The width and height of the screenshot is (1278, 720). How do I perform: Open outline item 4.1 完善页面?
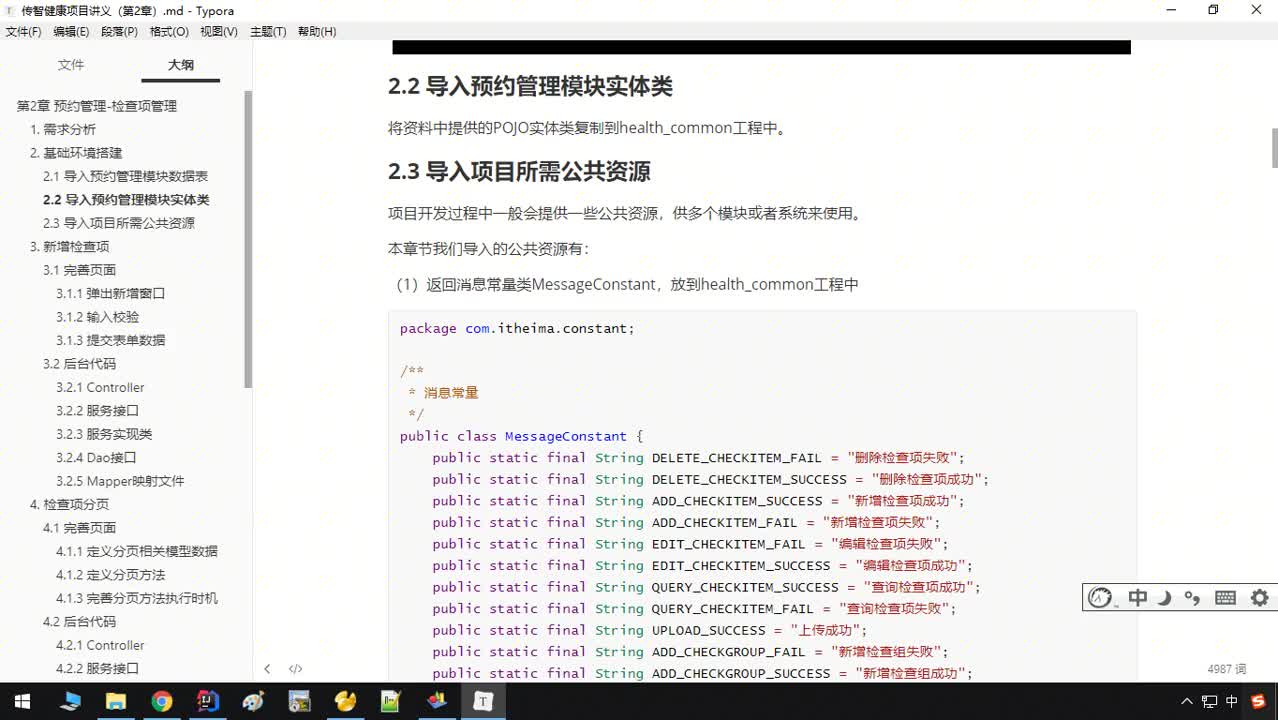click(x=79, y=528)
